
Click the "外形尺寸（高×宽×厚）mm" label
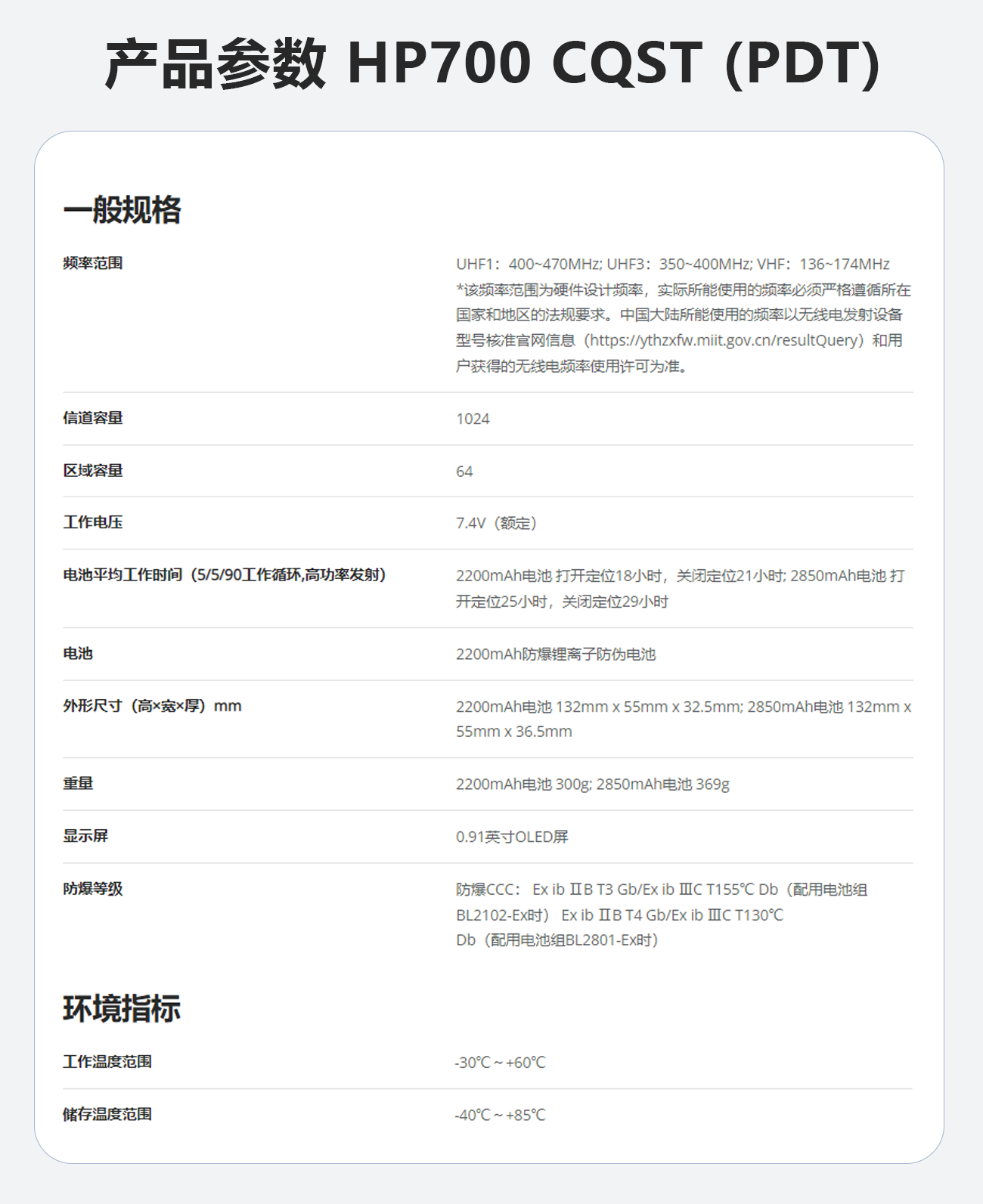pyautogui.click(x=152, y=706)
